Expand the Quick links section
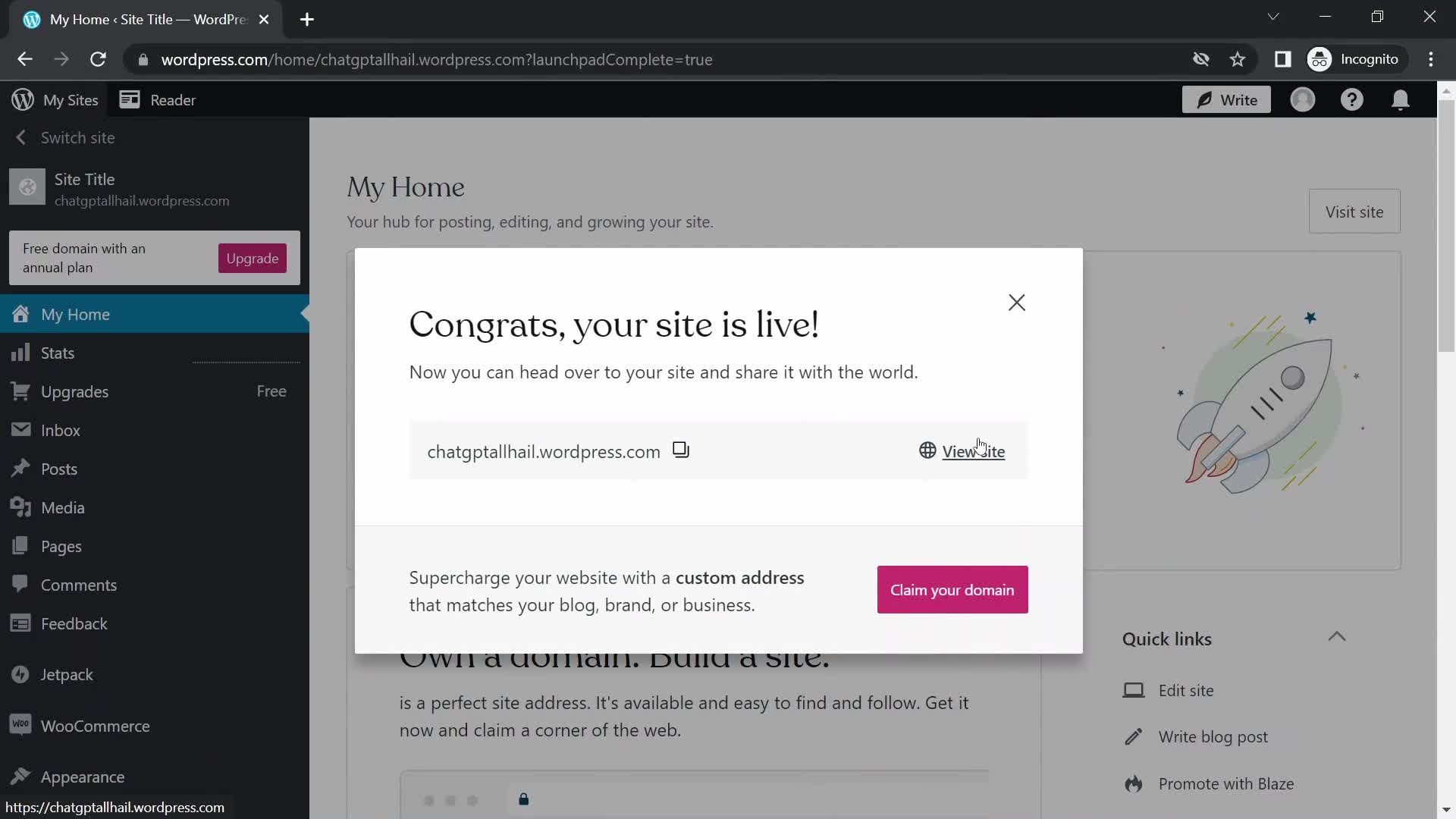 [x=1337, y=638]
